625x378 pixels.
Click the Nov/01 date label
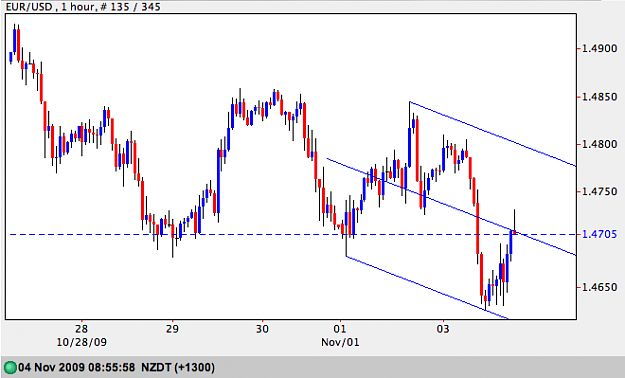(340, 342)
